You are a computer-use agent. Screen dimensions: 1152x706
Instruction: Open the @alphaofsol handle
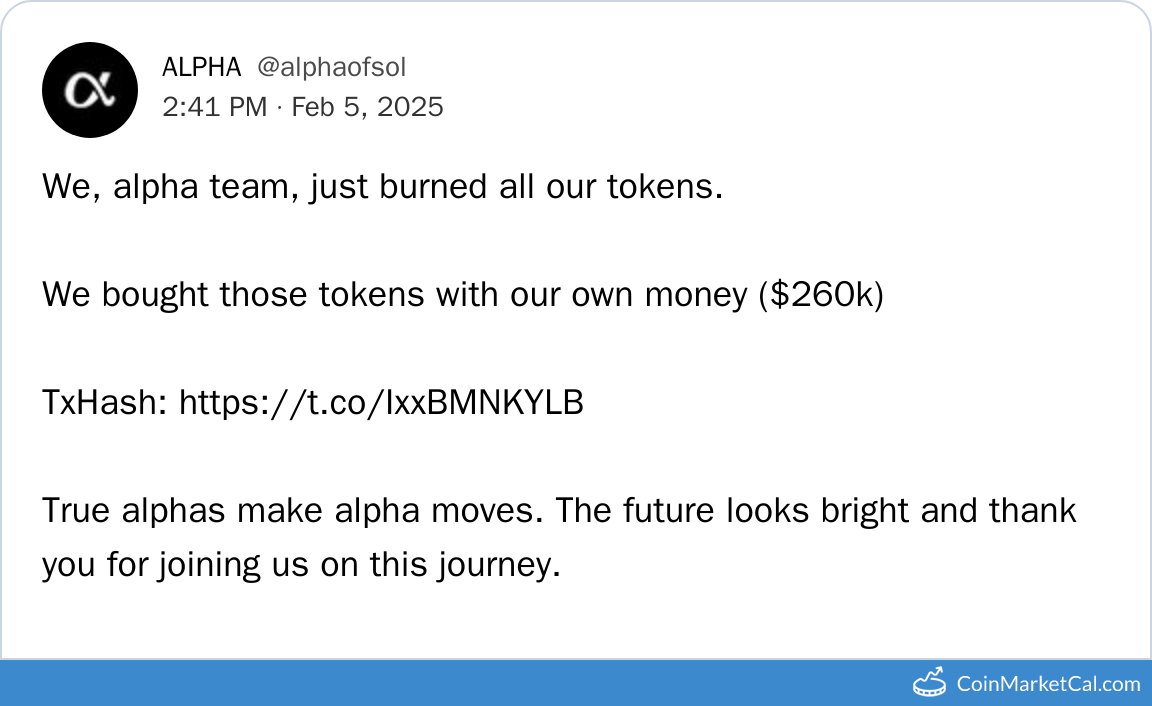[331, 67]
